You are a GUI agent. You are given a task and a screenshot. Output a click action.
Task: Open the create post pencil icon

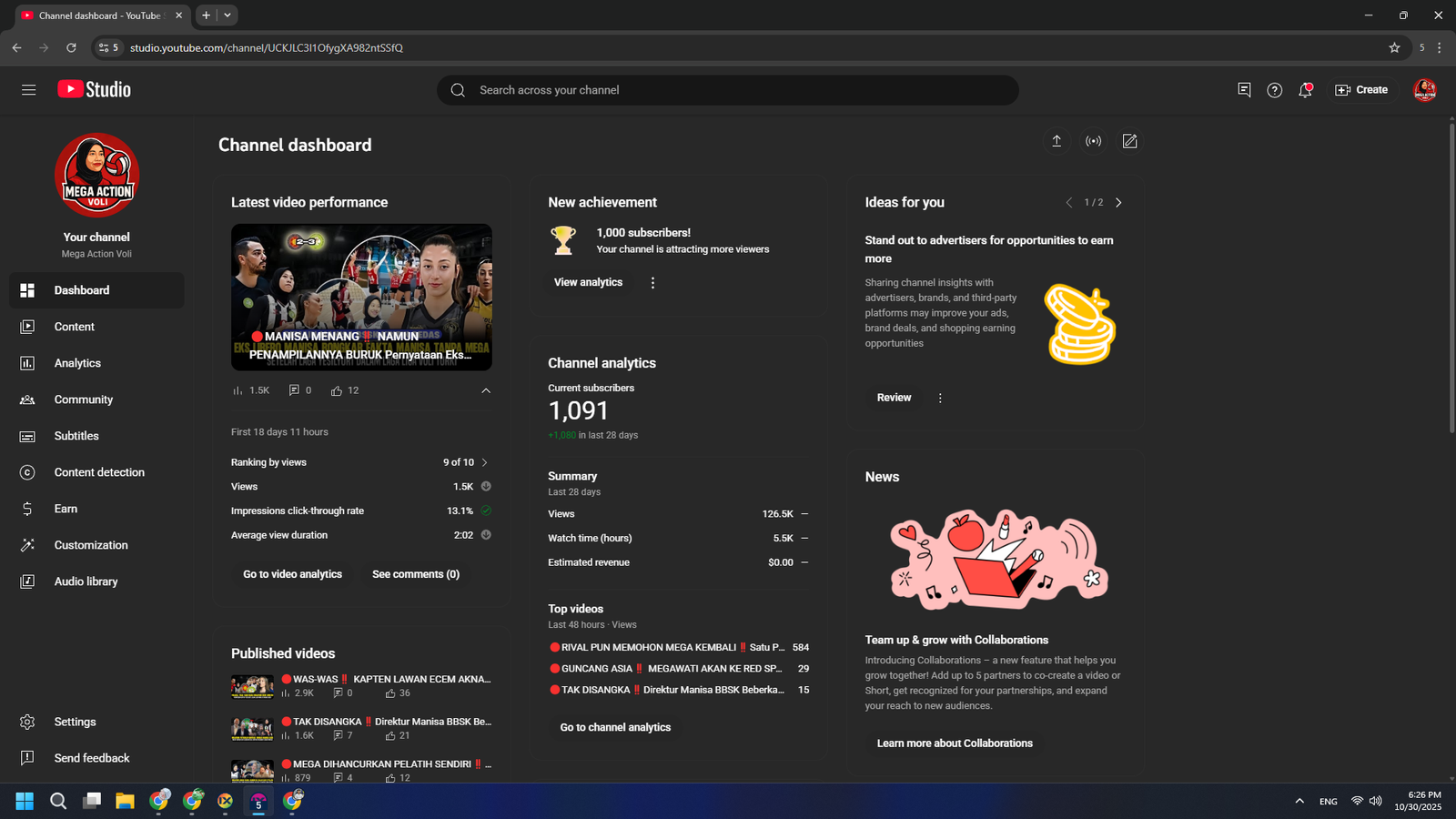[x=1129, y=141]
